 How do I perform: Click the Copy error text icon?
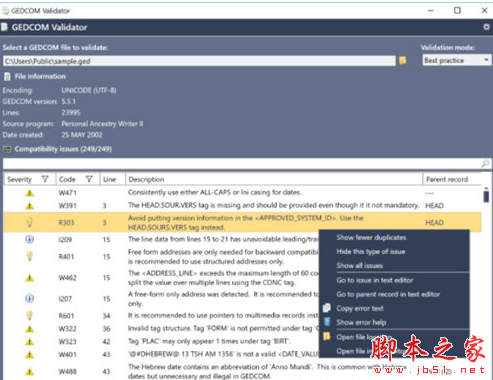pos(327,308)
